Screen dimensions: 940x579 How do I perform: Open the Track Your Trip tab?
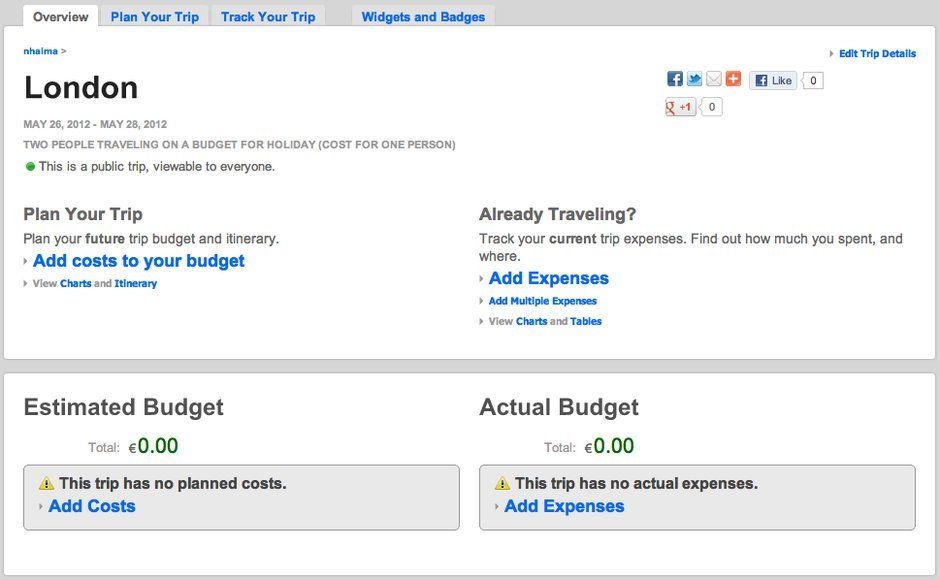pyautogui.click(x=268, y=16)
